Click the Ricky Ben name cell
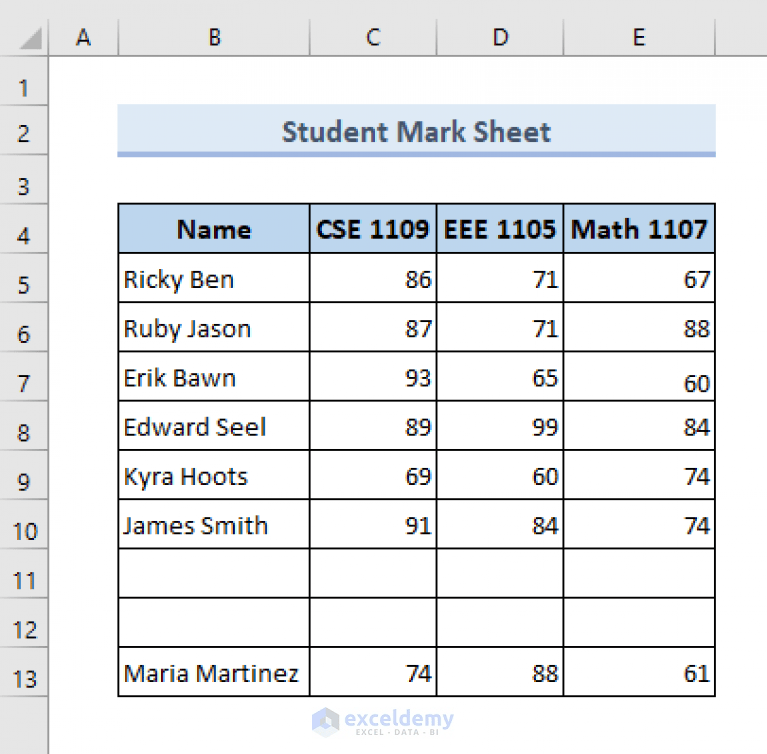This screenshot has height=754, width=767. (x=214, y=278)
